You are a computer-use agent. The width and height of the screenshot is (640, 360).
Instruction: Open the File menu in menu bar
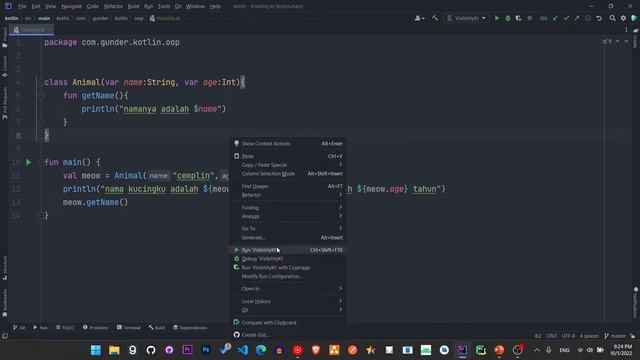point(22,7)
